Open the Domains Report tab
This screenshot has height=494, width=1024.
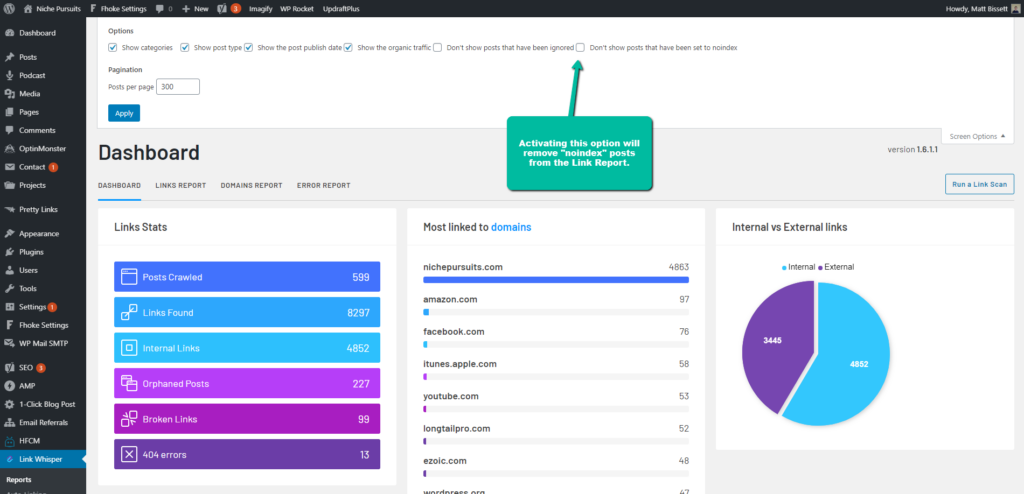click(251, 186)
